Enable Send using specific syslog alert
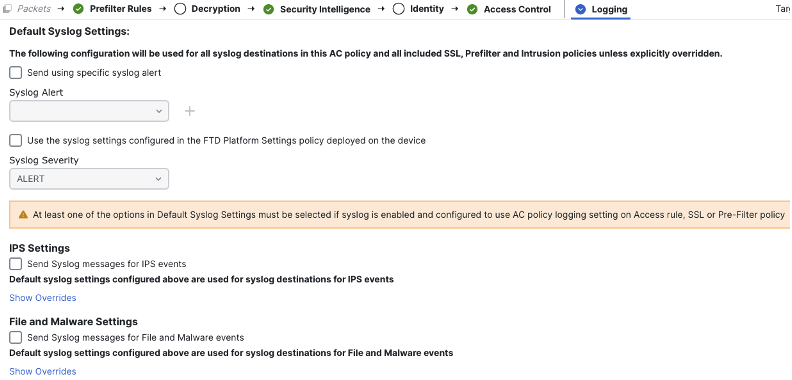The height and width of the screenshot is (380, 792). (x=16, y=73)
